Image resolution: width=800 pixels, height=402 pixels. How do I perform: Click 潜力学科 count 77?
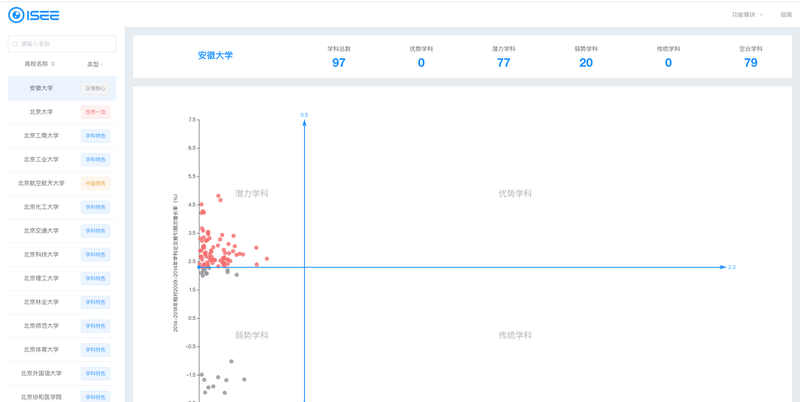coord(504,63)
